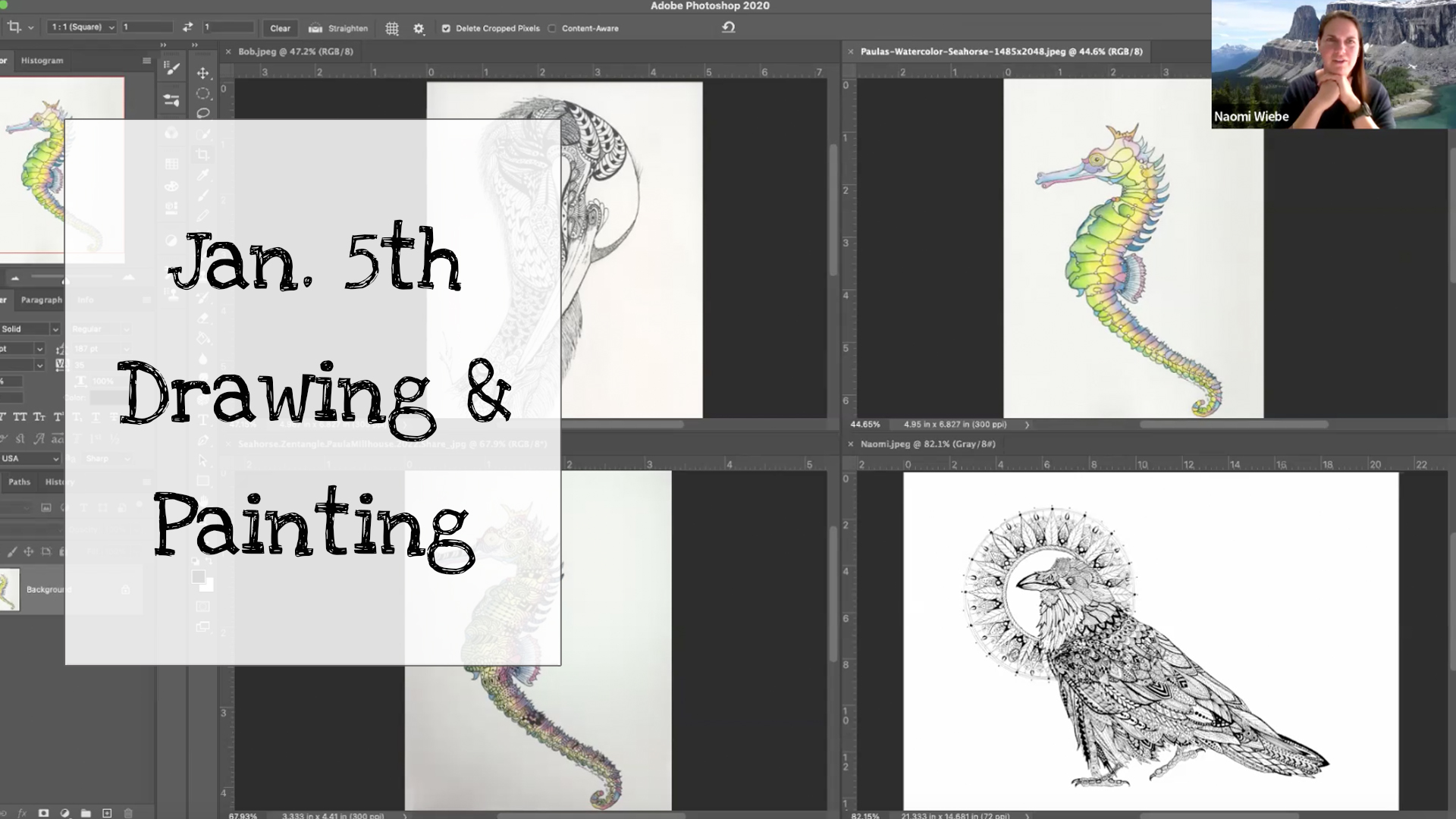Open crop overlay grid options

coord(391,28)
